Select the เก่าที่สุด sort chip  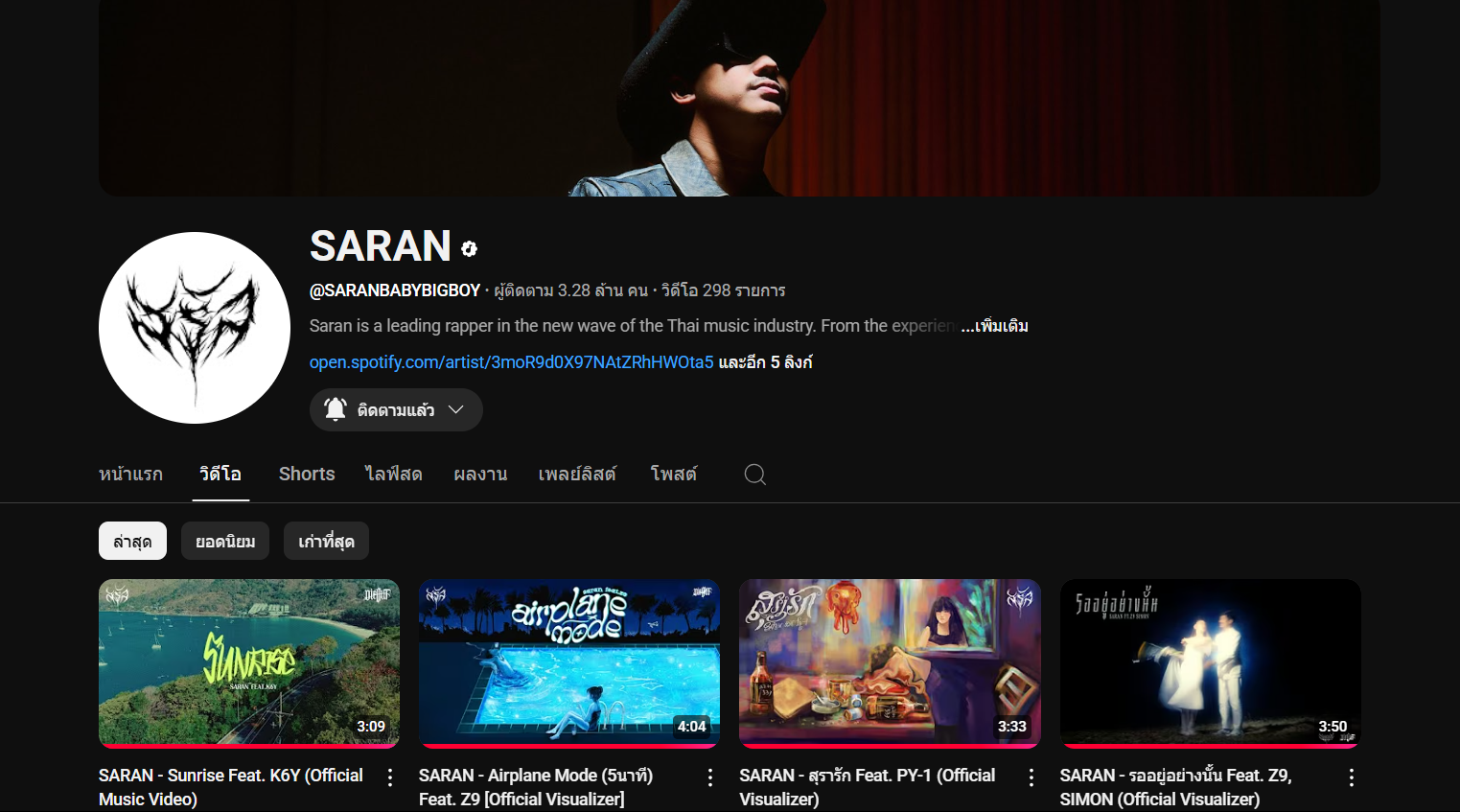(326, 541)
